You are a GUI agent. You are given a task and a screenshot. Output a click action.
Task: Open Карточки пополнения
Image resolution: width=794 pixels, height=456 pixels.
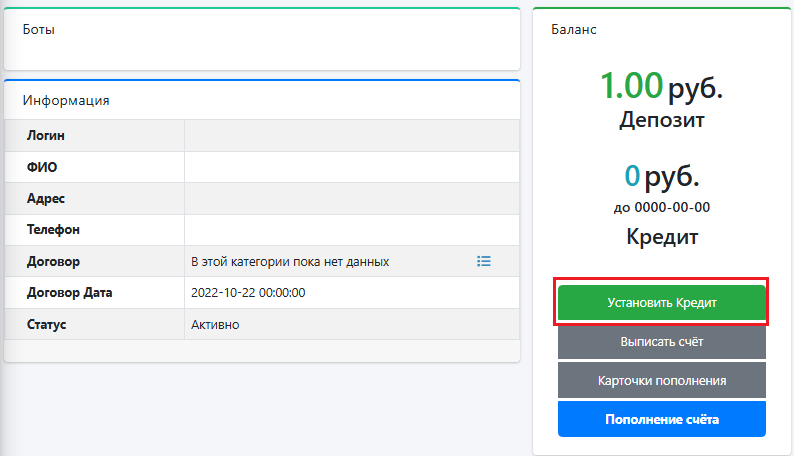(x=661, y=380)
